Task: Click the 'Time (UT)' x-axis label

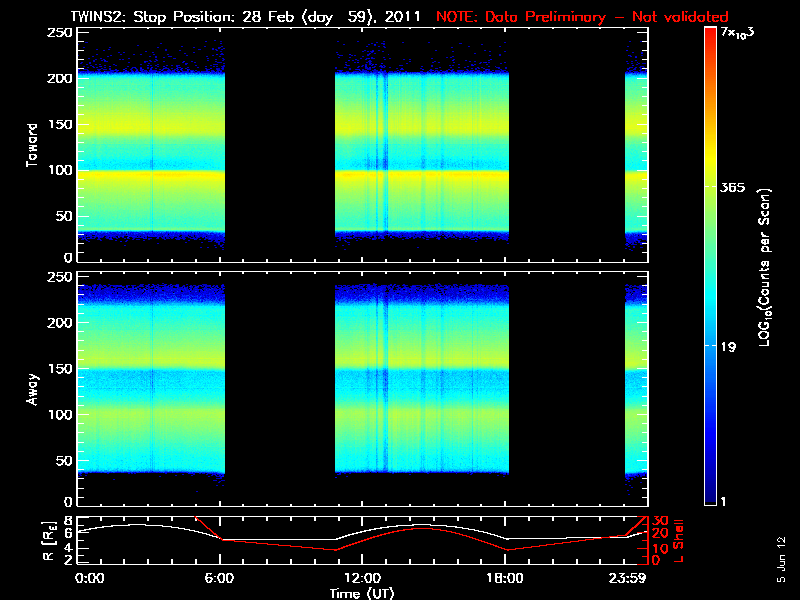Action: coord(362,593)
